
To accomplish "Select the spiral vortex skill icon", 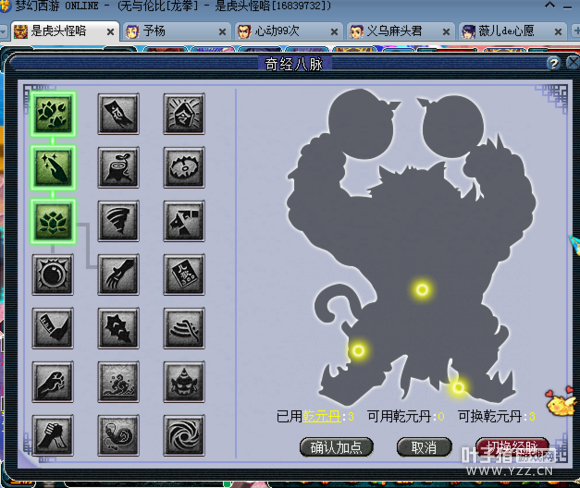I will [x=184, y=435].
